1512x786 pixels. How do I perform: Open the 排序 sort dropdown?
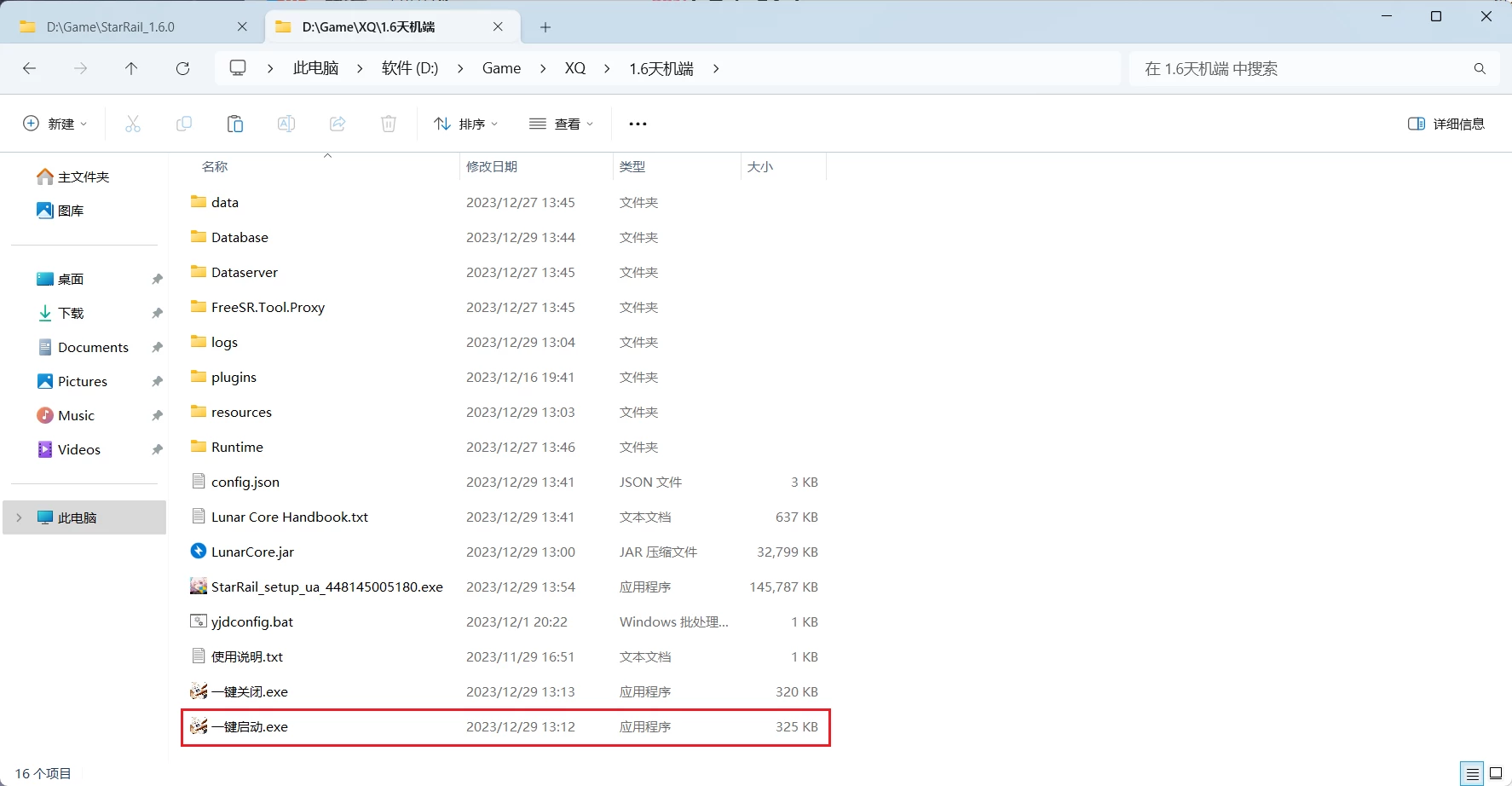(466, 124)
